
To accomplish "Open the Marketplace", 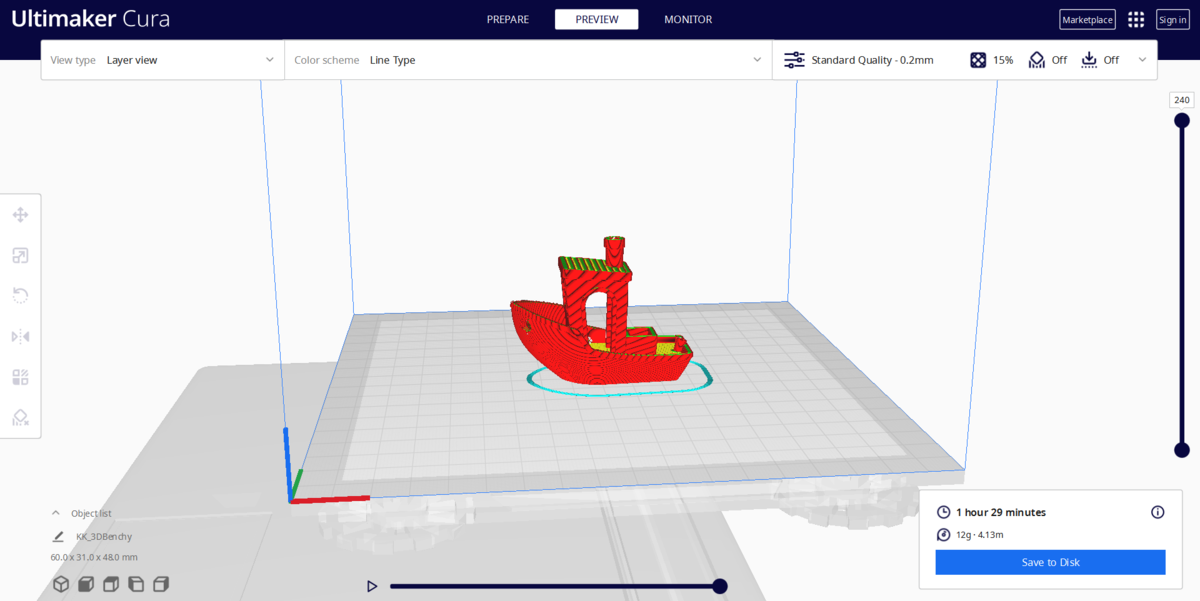I will click(x=1087, y=20).
